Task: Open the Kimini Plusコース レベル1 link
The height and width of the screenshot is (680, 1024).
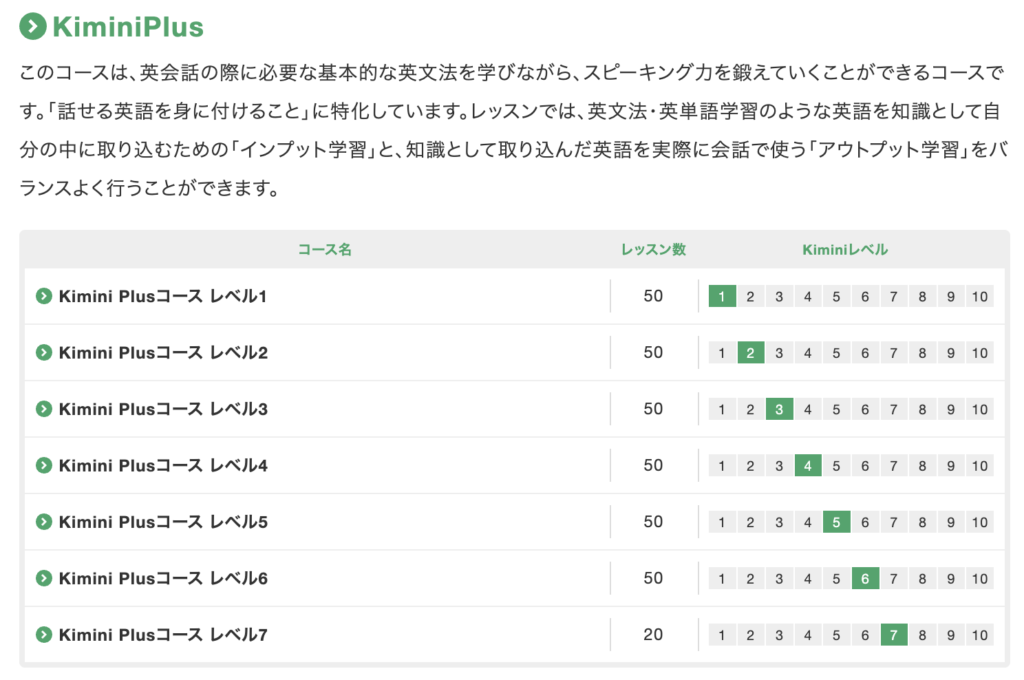Action: [163, 296]
